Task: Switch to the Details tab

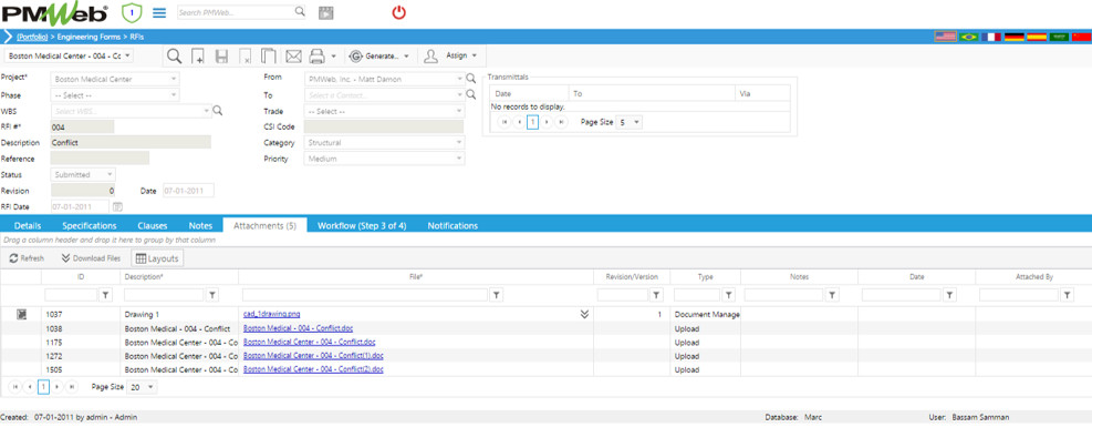Action: [27, 226]
